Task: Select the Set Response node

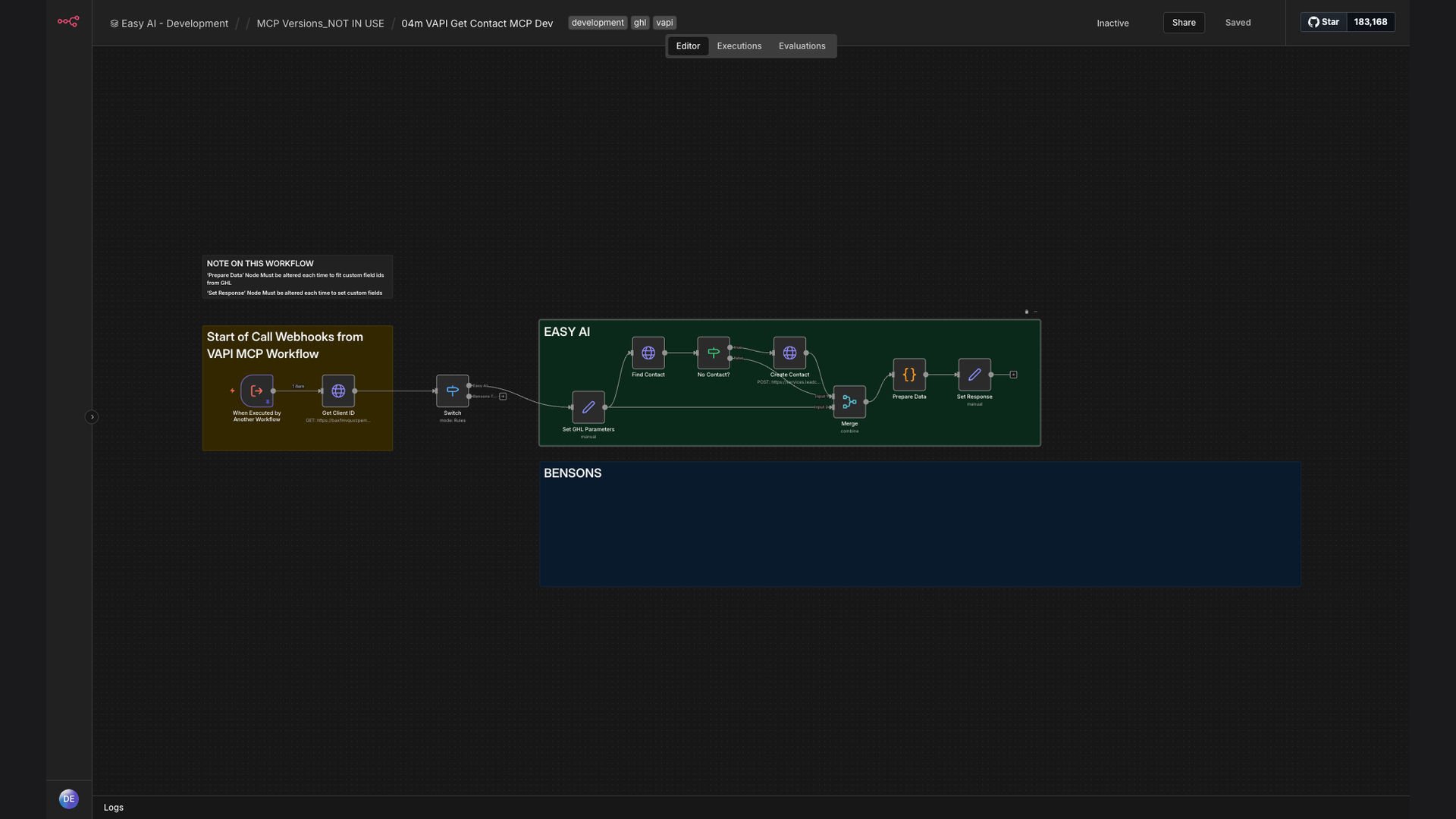Action: point(974,375)
